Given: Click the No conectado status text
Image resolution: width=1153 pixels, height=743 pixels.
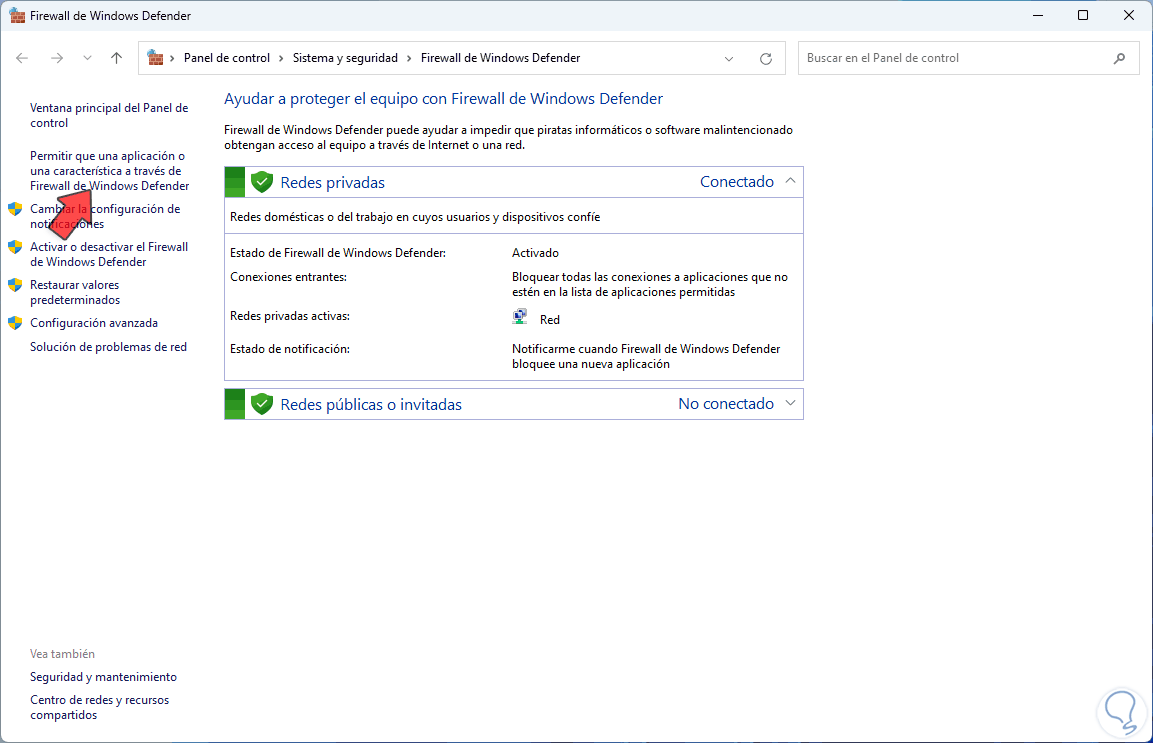Looking at the screenshot, I should coord(726,404).
